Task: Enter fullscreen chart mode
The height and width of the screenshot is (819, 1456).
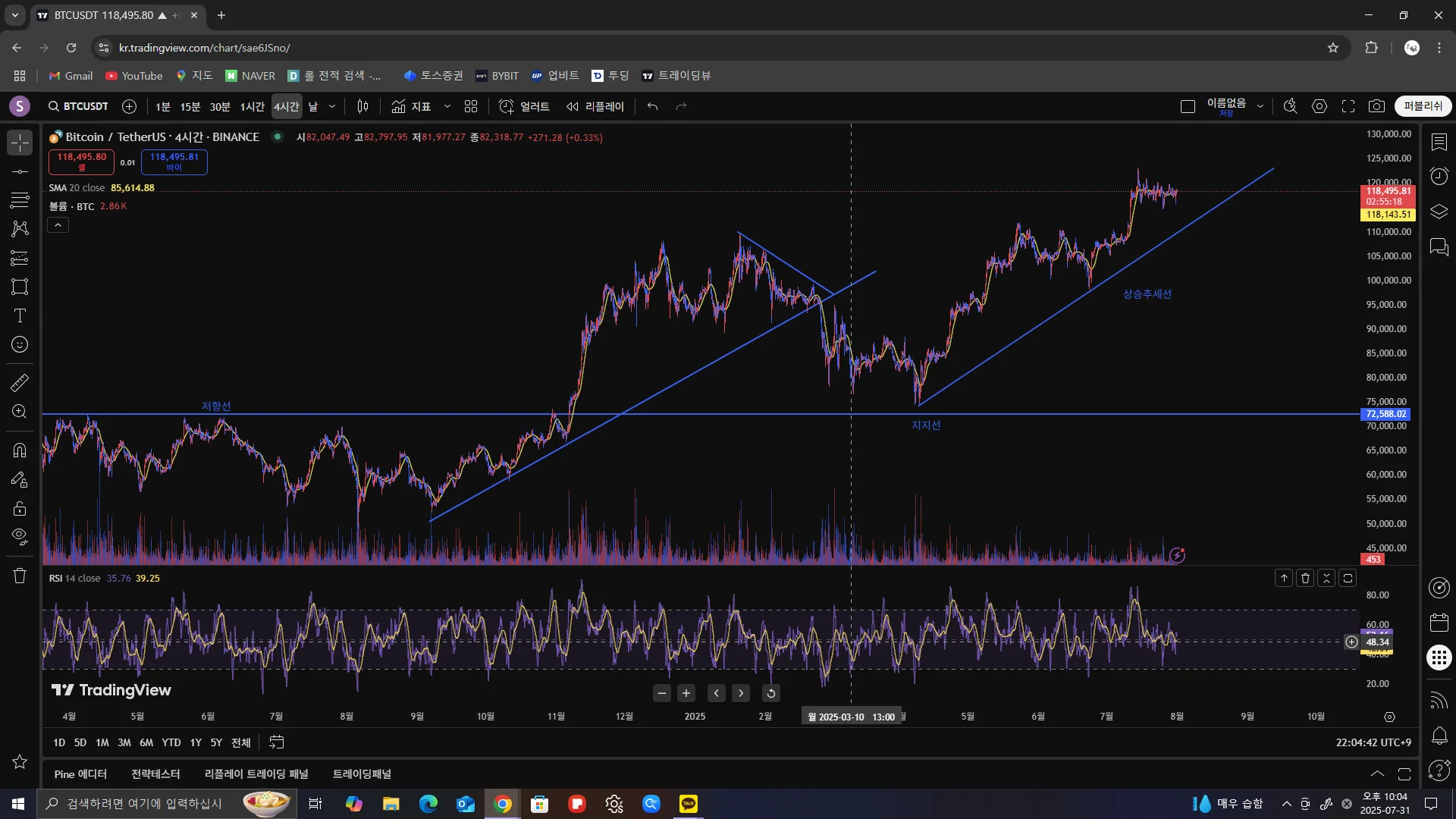Action: (x=1348, y=106)
